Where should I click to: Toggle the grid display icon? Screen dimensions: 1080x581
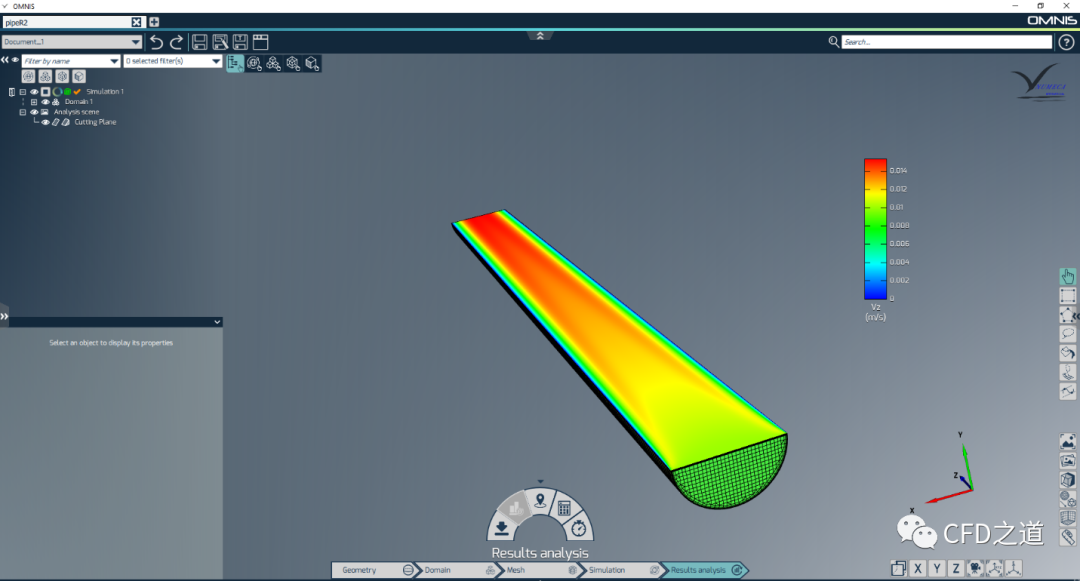click(1068, 518)
